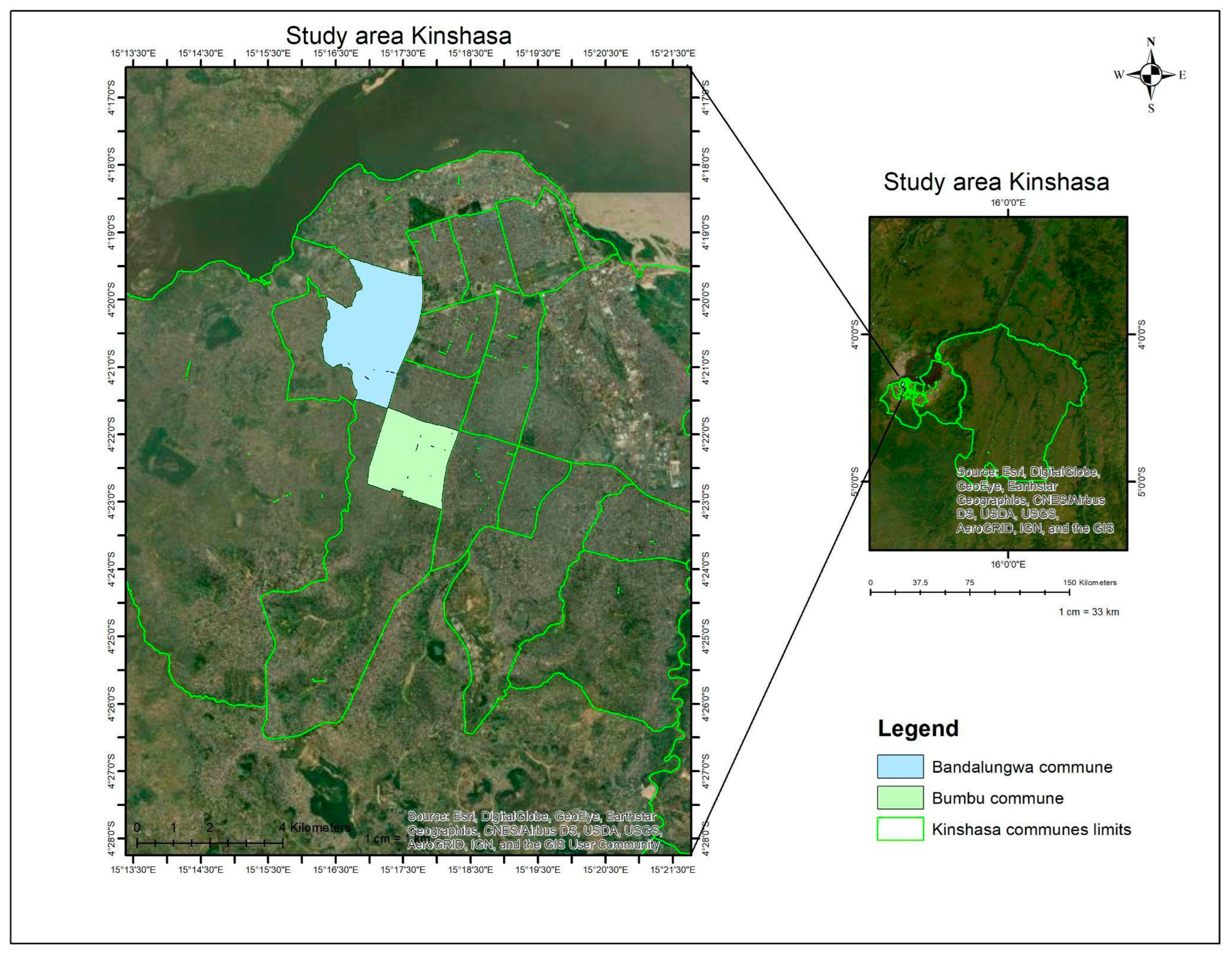Click the main map 4 Kilometers scale bar

tap(210, 843)
